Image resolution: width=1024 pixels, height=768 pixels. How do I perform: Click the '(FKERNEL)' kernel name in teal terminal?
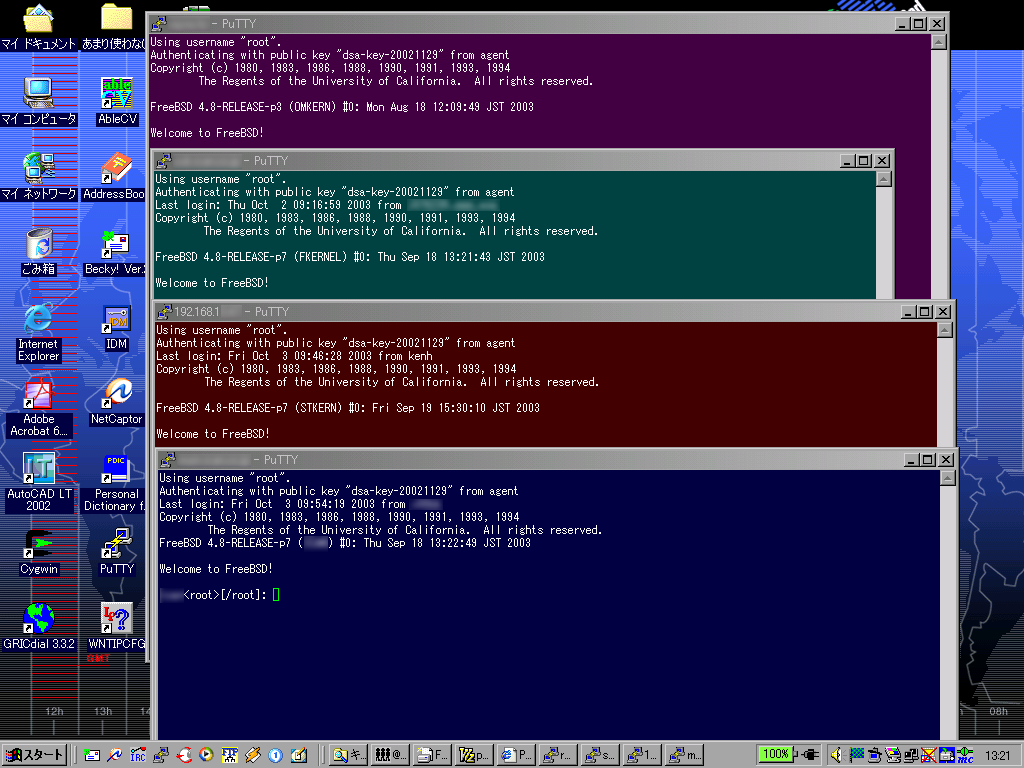coord(321,257)
